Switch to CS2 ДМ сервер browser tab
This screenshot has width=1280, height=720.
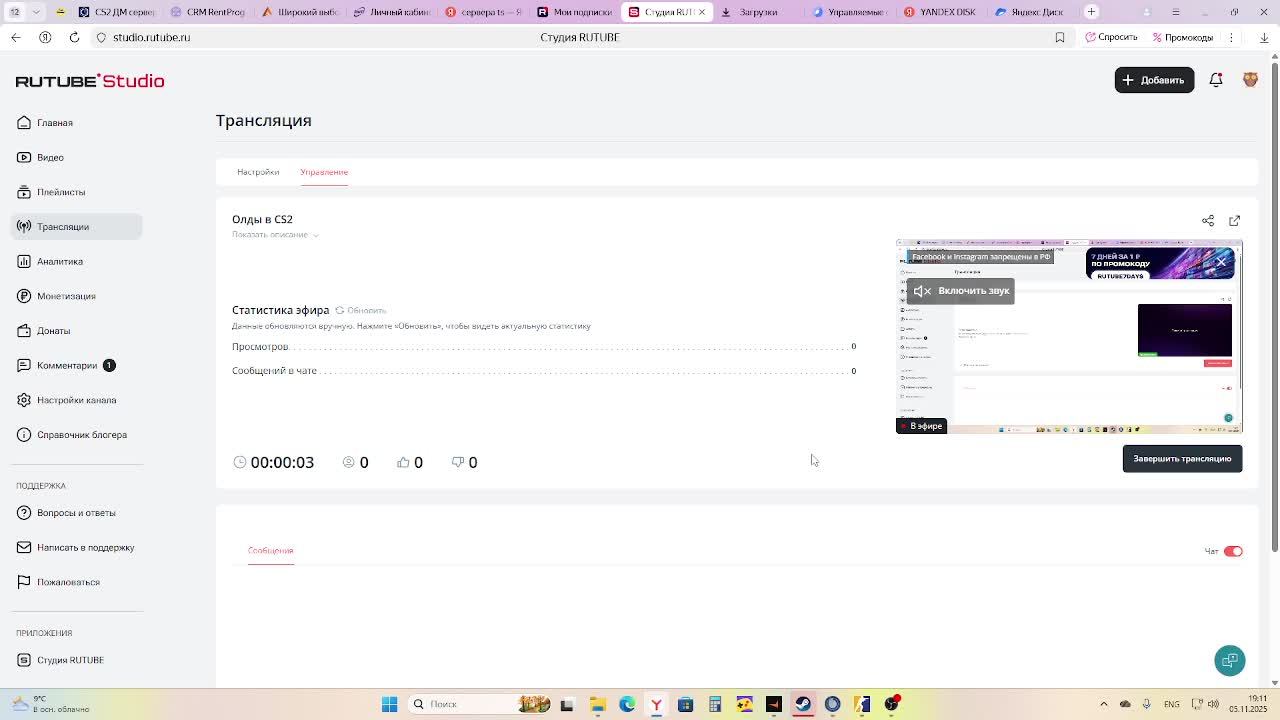(117, 12)
